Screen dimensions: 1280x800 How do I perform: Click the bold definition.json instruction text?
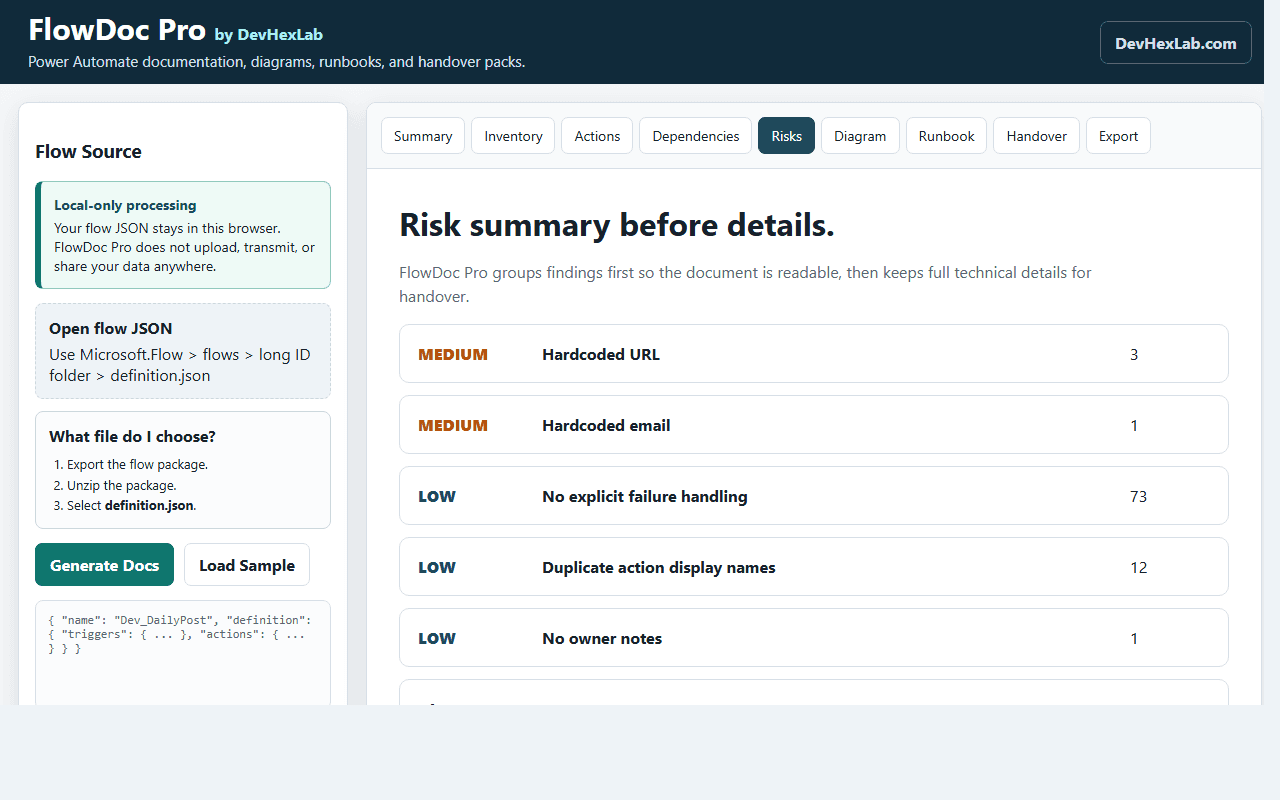(x=149, y=506)
